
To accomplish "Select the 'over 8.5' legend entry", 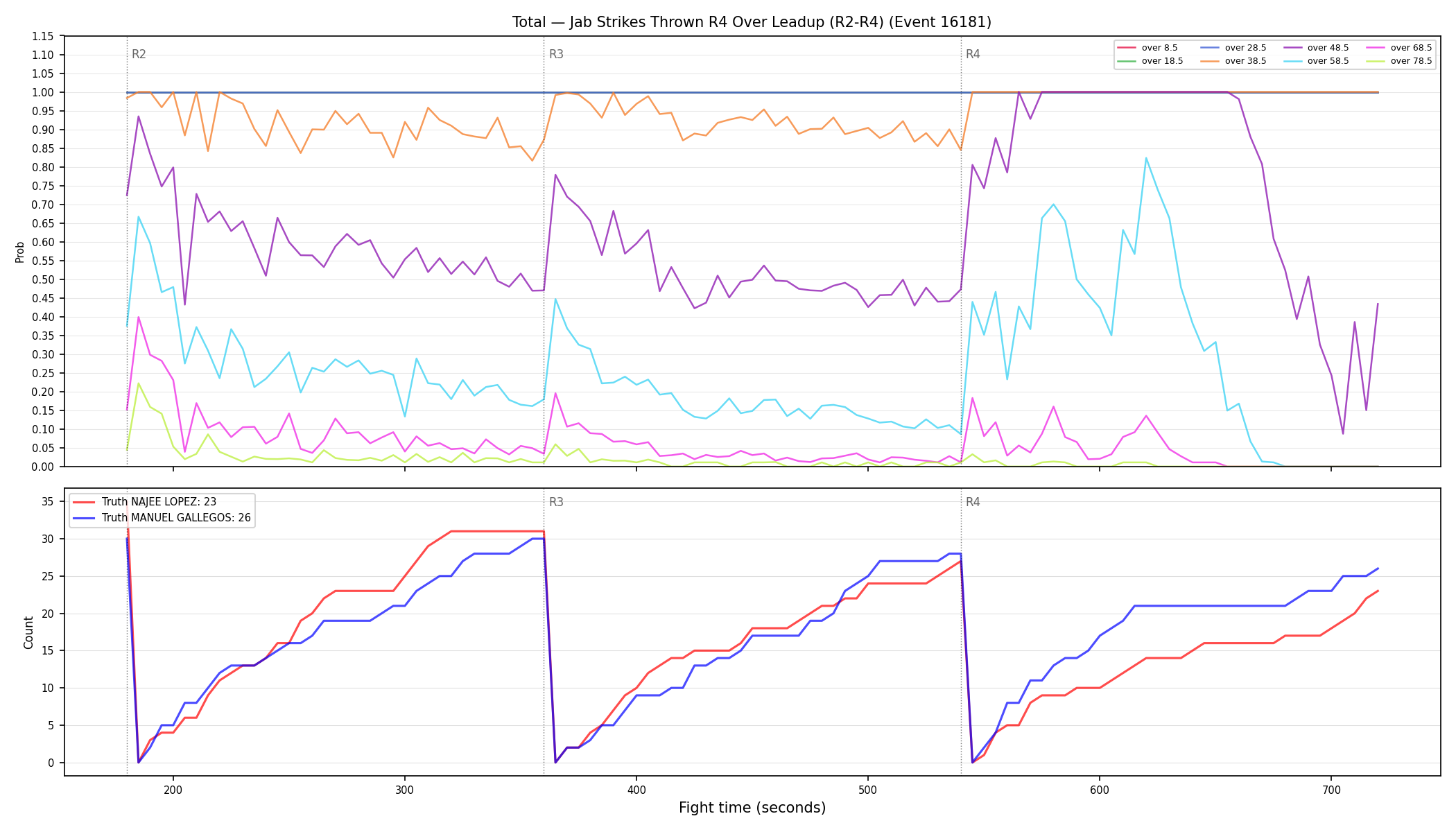I will click(1147, 48).
